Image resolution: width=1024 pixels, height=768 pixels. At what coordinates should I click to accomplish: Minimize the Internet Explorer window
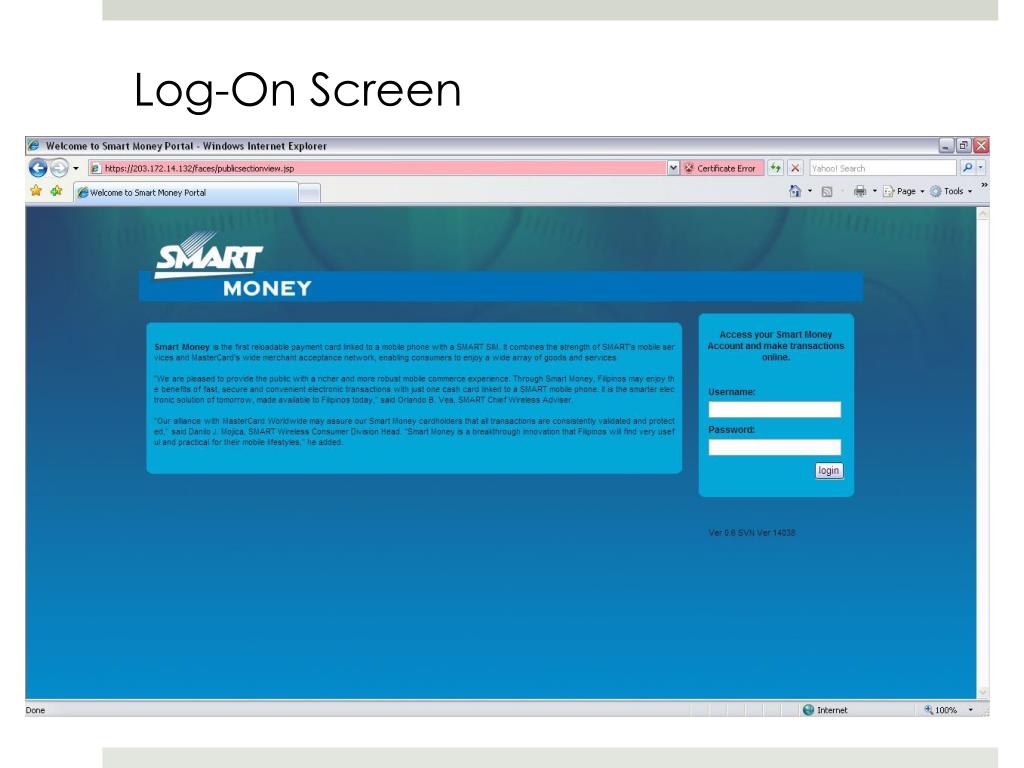[x=947, y=146]
